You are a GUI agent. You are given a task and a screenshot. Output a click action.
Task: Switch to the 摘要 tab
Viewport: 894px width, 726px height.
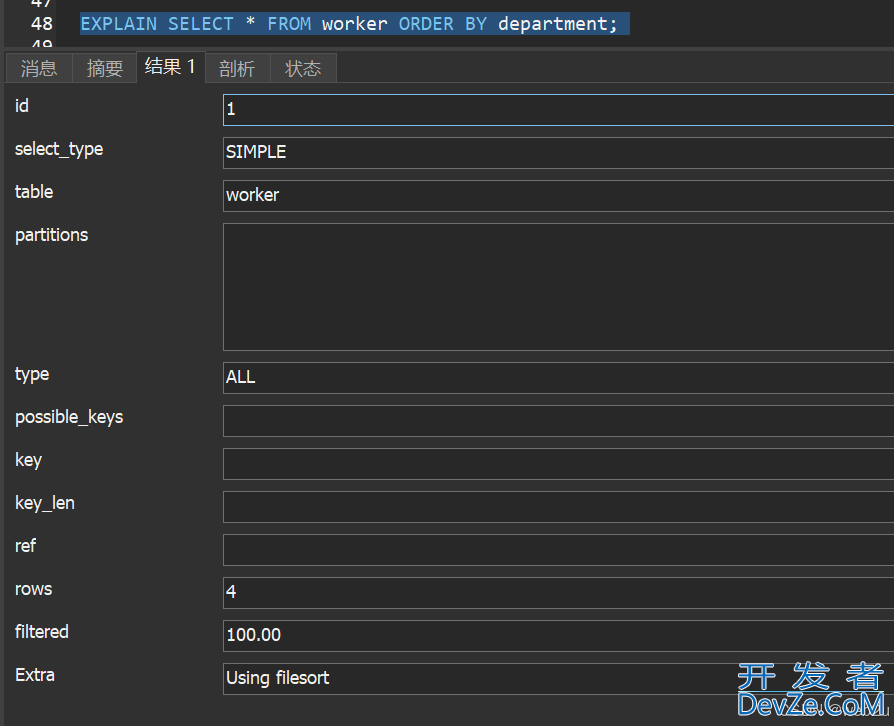(x=104, y=68)
